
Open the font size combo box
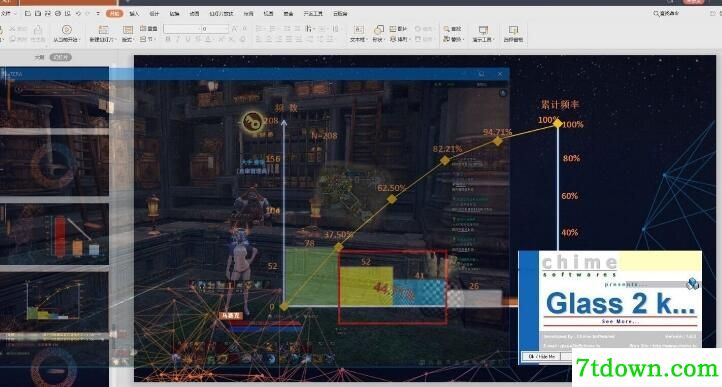(215, 29)
